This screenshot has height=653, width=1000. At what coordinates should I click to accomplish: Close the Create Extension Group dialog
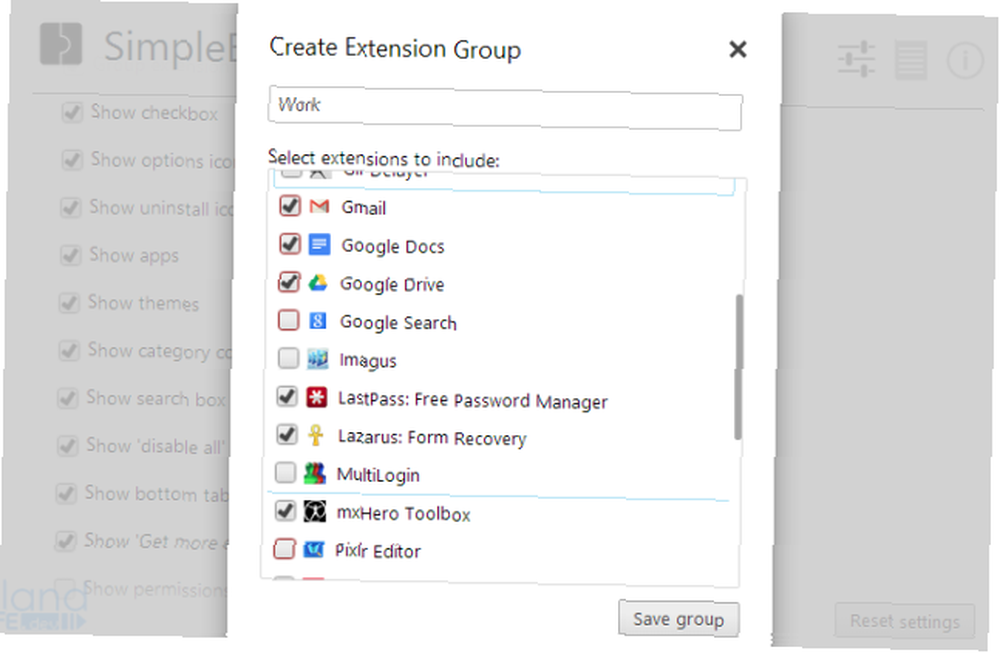737,49
